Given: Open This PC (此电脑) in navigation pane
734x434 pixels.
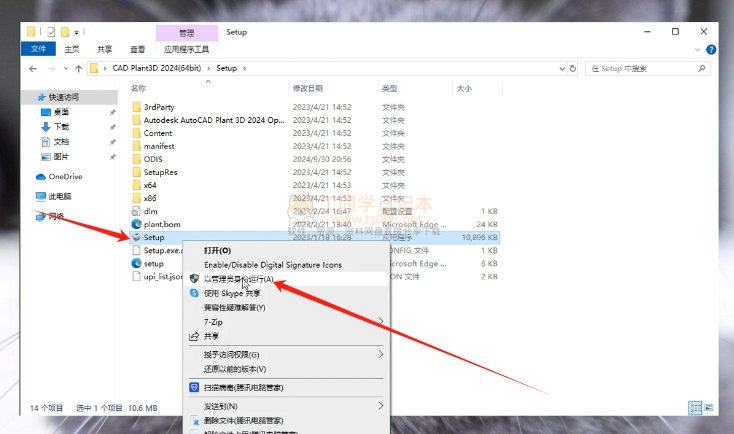Looking at the screenshot, I should click(54, 196).
